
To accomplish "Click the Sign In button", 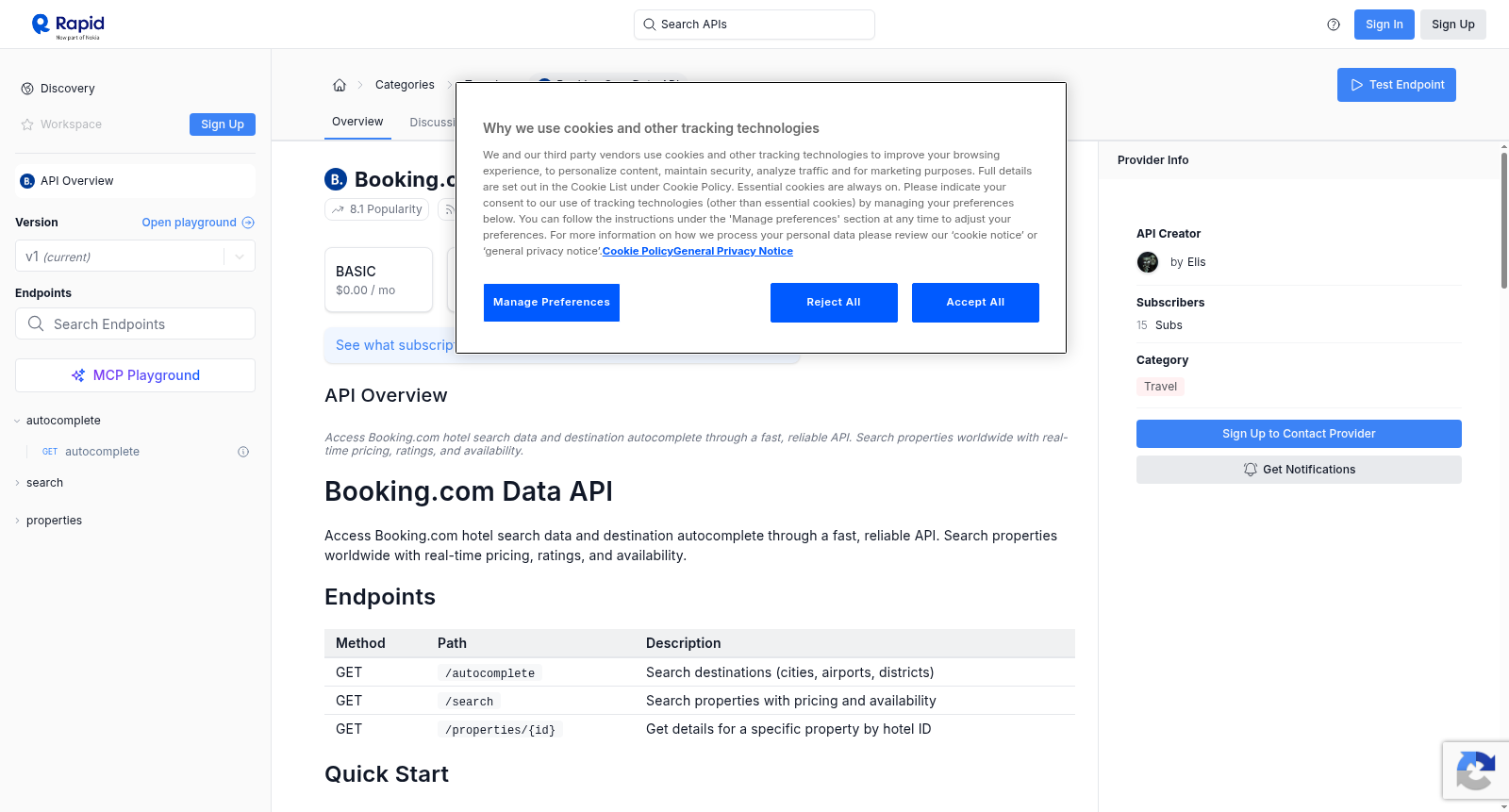I will 1384,25.
